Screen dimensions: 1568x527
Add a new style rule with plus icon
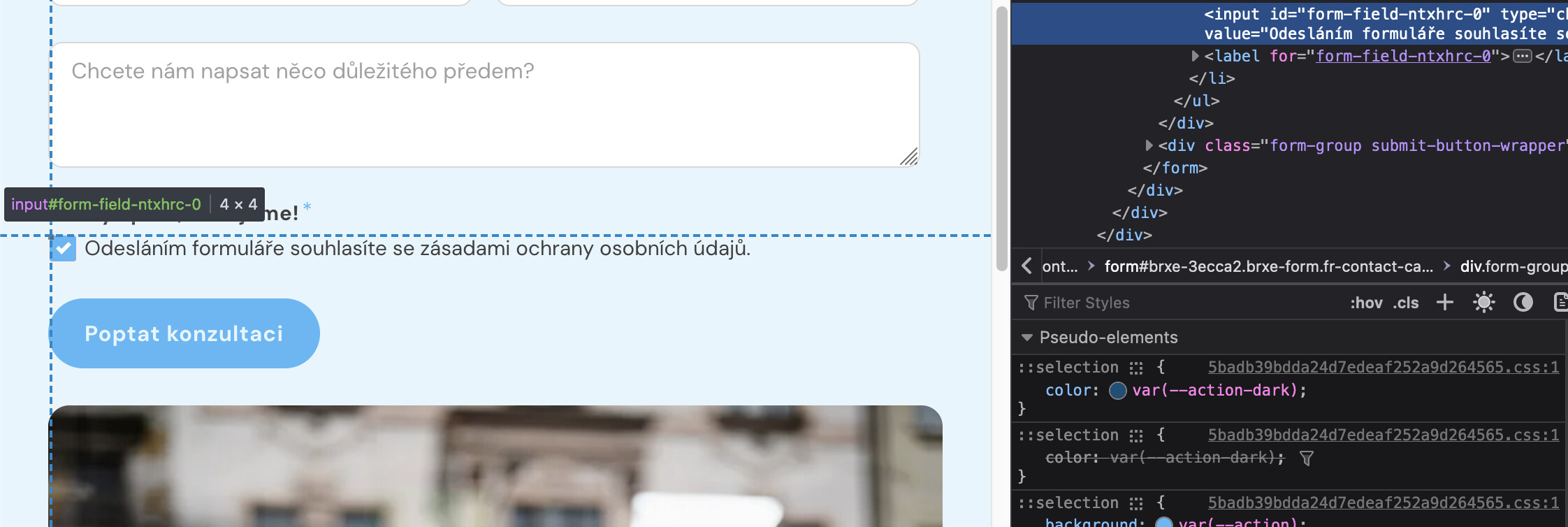tap(1445, 302)
